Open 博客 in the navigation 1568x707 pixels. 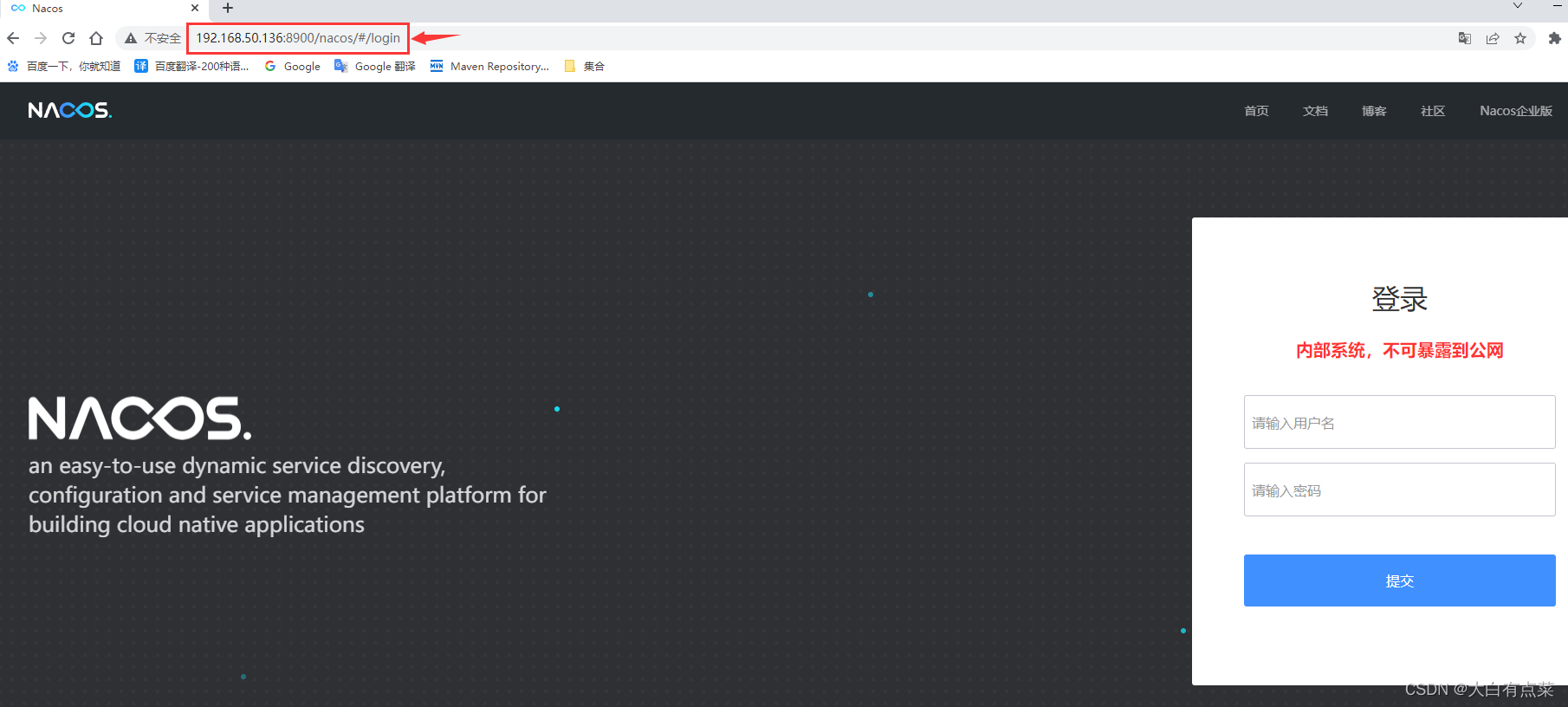point(1374,111)
